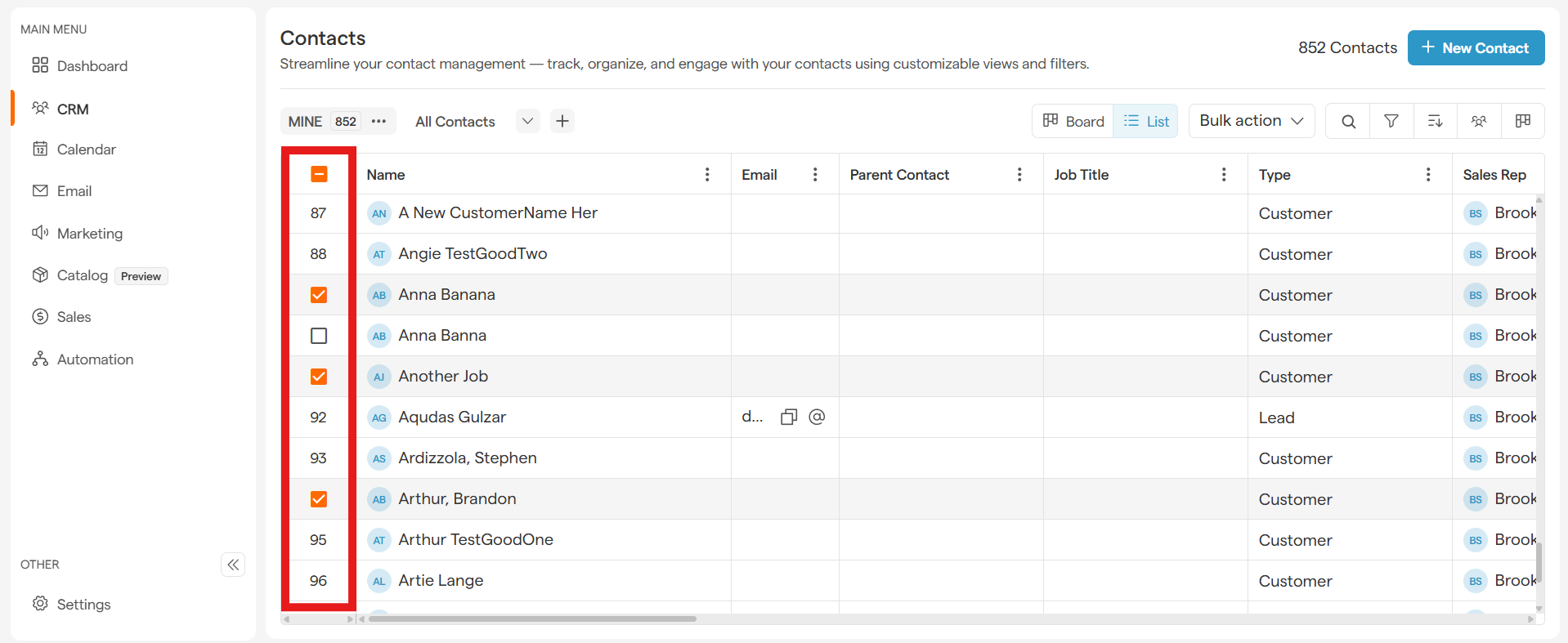This screenshot has height=643, width=1568.
Task: Copy Aqudas Gulzar's email with copy icon
Action: (788, 418)
